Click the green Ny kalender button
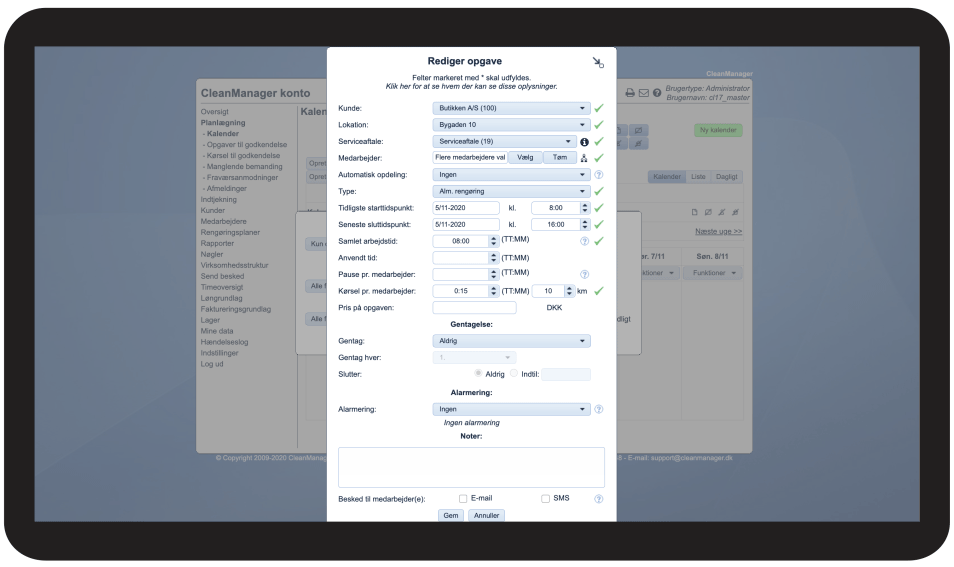Viewport: 954px width, 567px height. (718, 130)
